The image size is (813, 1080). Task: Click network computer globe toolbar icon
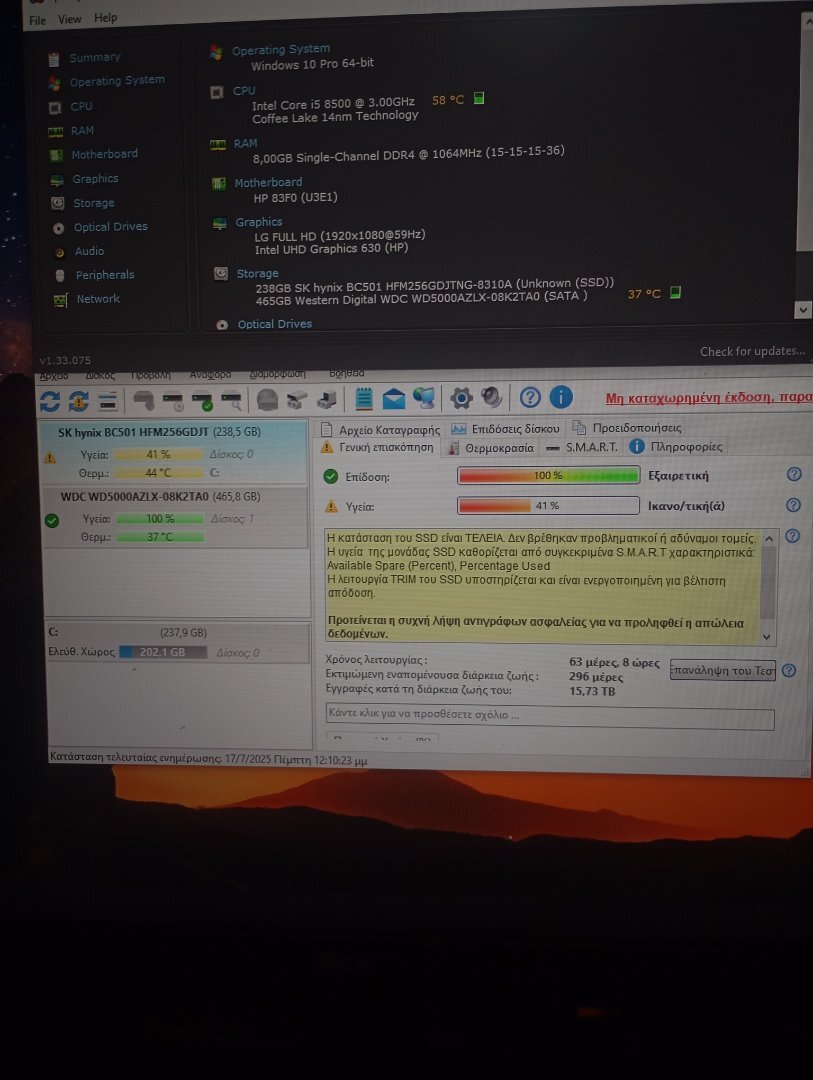click(424, 397)
